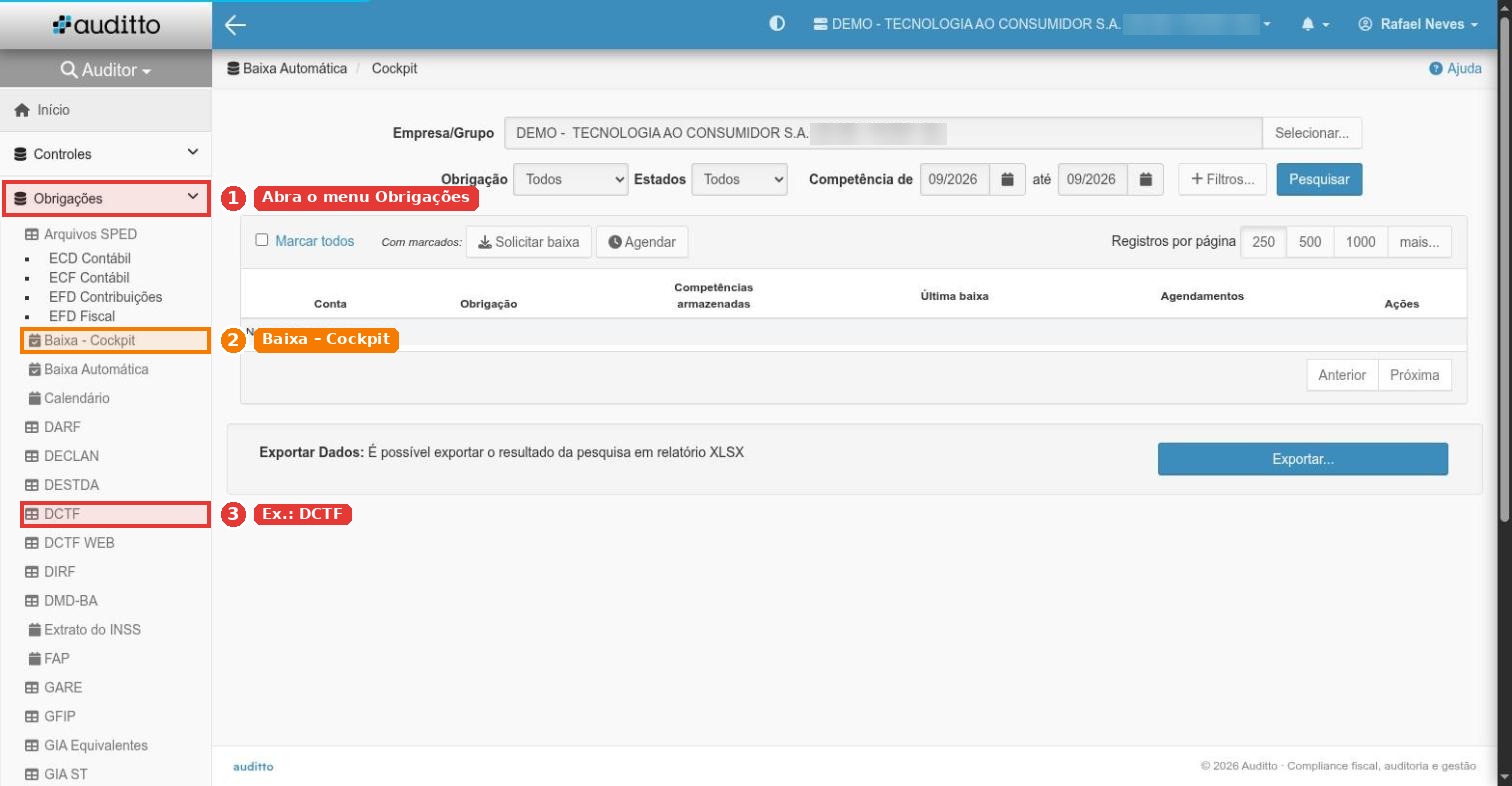Image resolution: width=1512 pixels, height=786 pixels.
Task: Open the Estados dropdown
Action: (x=739, y=180)
